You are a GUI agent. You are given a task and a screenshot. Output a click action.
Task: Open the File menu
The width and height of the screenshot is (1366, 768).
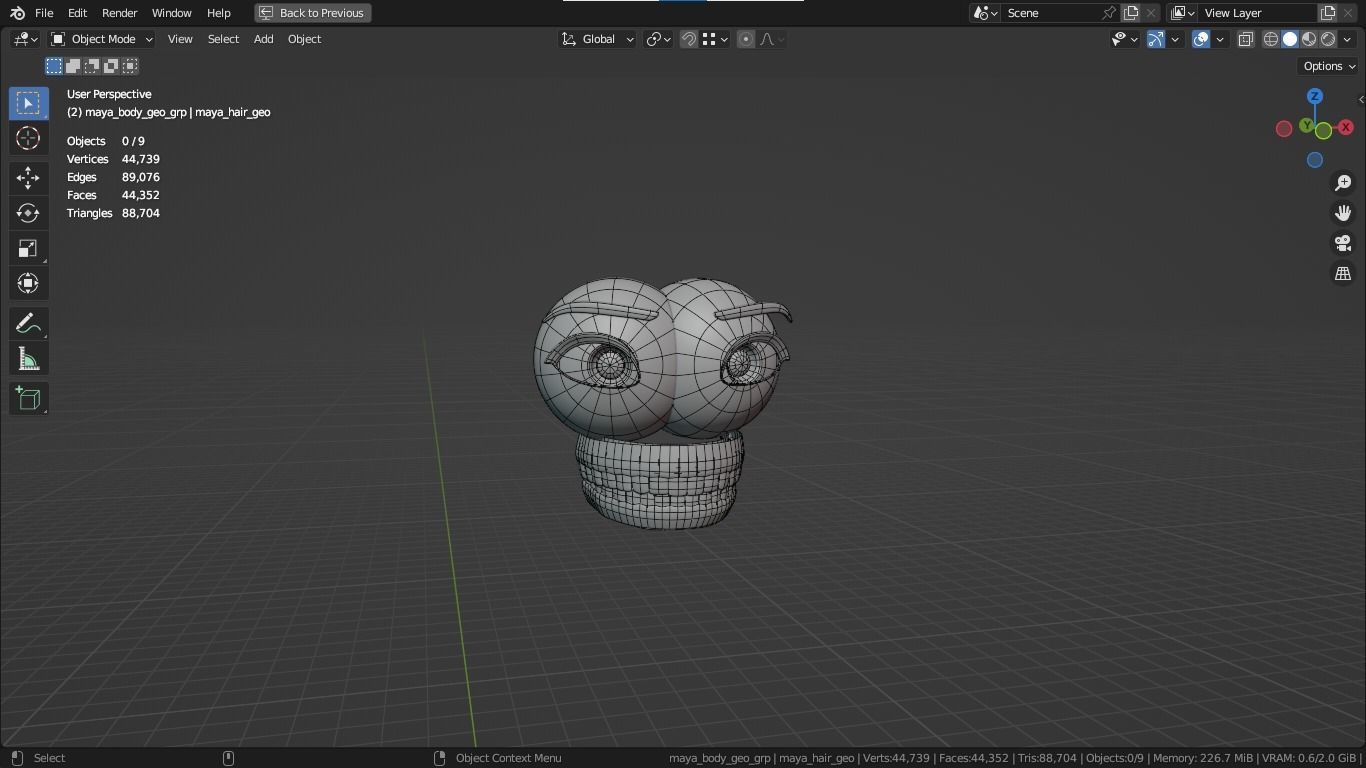[x=44, y=13]
